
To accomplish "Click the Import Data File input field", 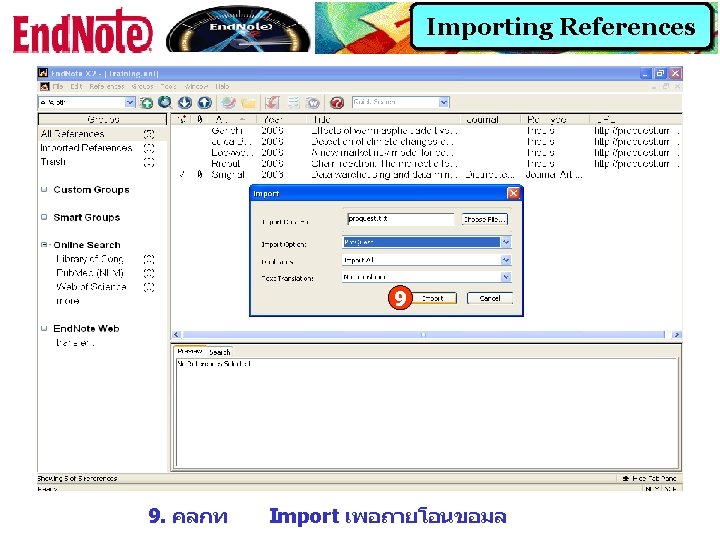I will pos(400,219).
